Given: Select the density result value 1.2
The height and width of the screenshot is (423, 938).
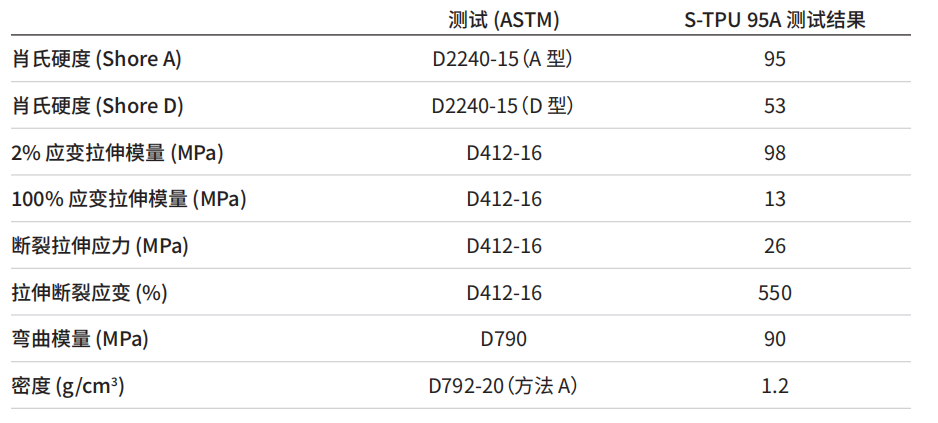Looking at the screenshot, I should tap(774, 386).
